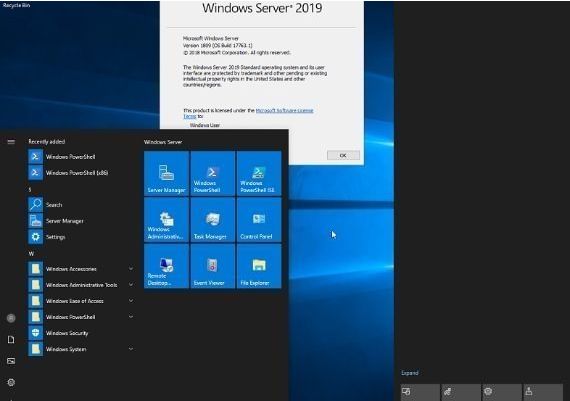This screenshot has height=401, width=570.
Task: Click the user account icon in Start
Action: point(11,318)
